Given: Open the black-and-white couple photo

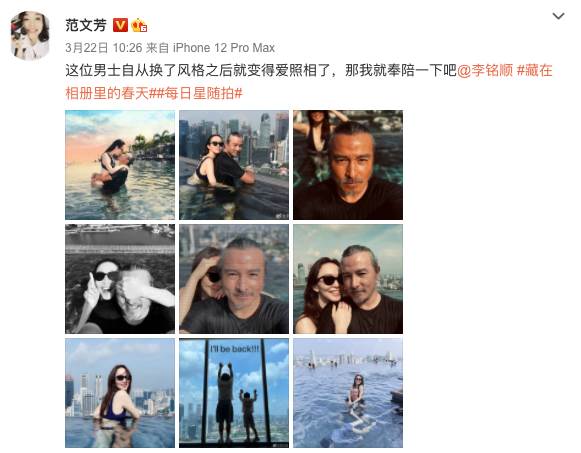Looking at the screenshot, I should tap(120, 279).
